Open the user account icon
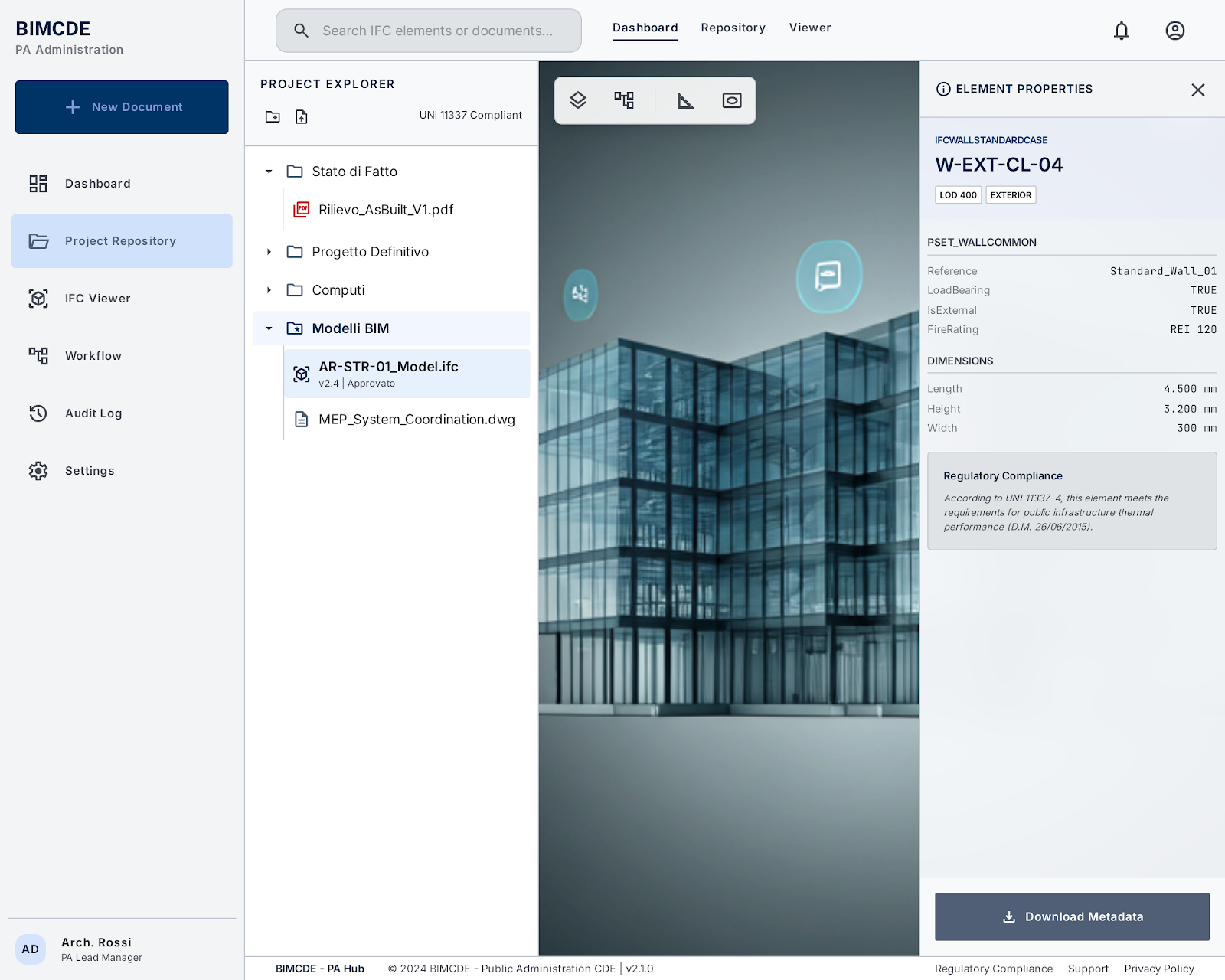Viewport: 1225px width, 980px height. [1175, 31]
